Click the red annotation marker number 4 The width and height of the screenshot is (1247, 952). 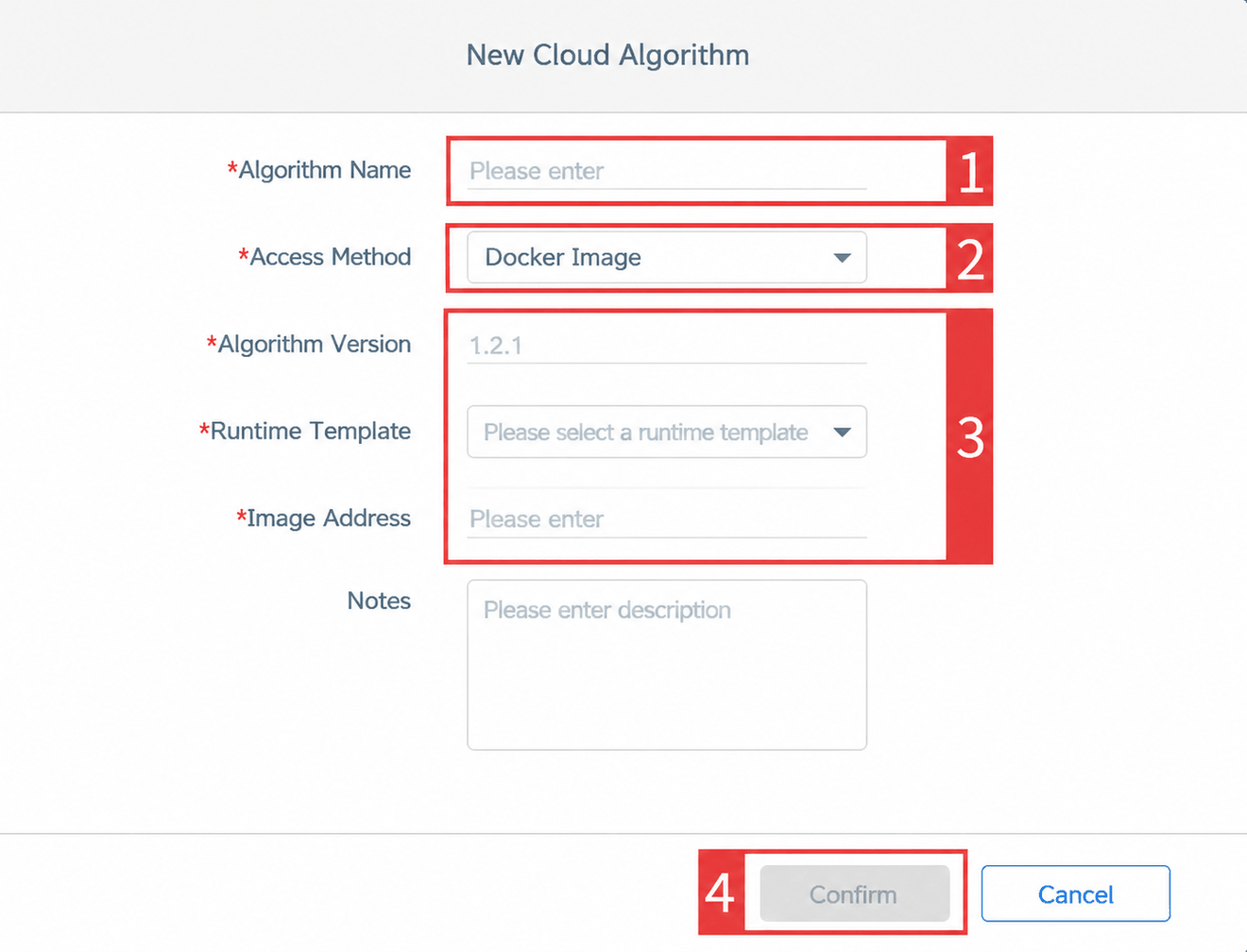(721, 892)
